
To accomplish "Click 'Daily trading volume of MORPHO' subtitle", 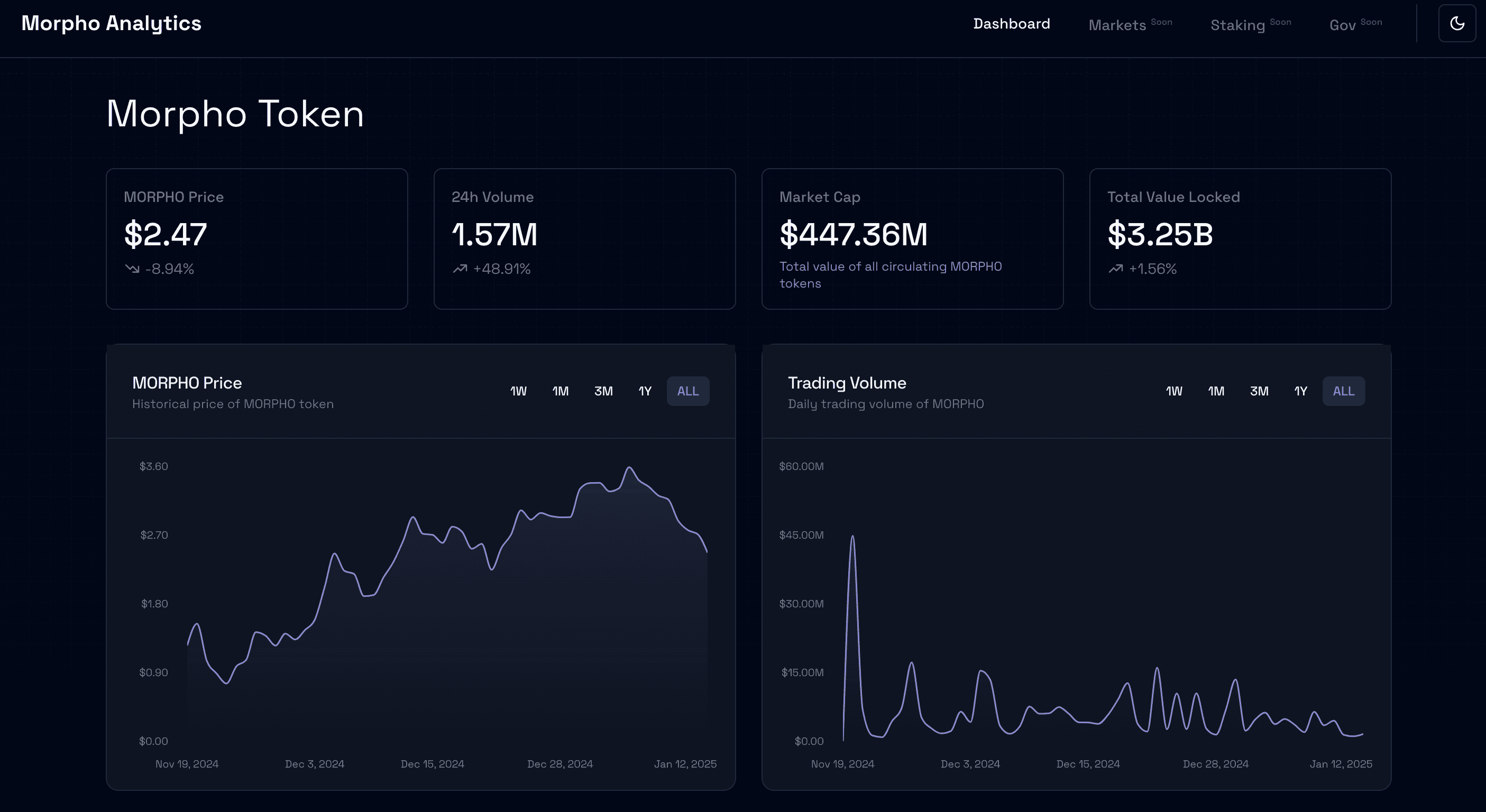I will 885,404.
